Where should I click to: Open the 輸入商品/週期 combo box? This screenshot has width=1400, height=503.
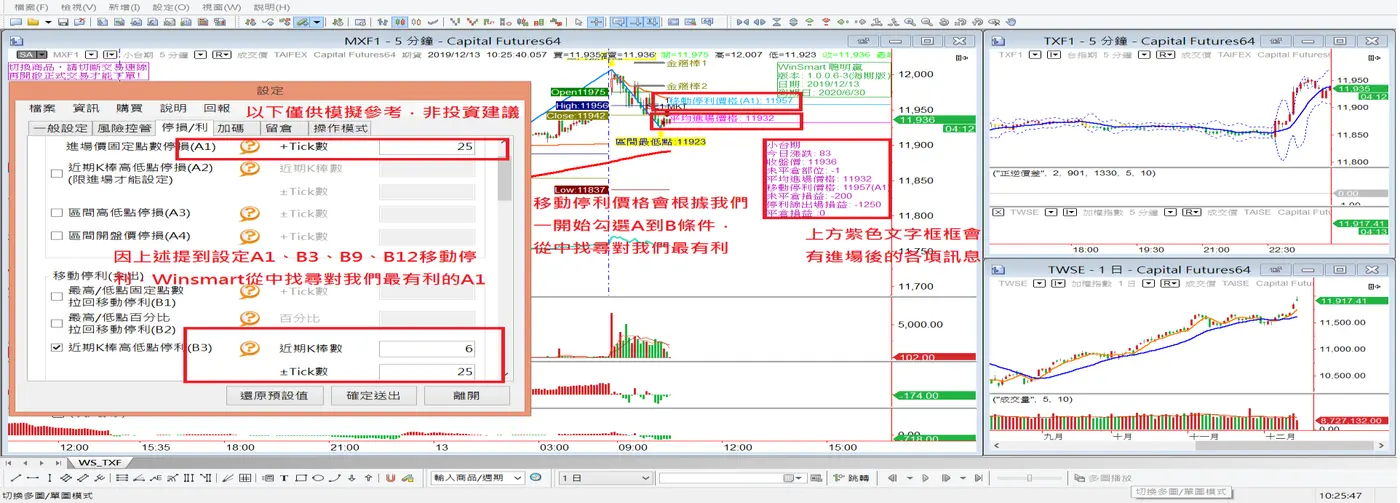(478, 478)
